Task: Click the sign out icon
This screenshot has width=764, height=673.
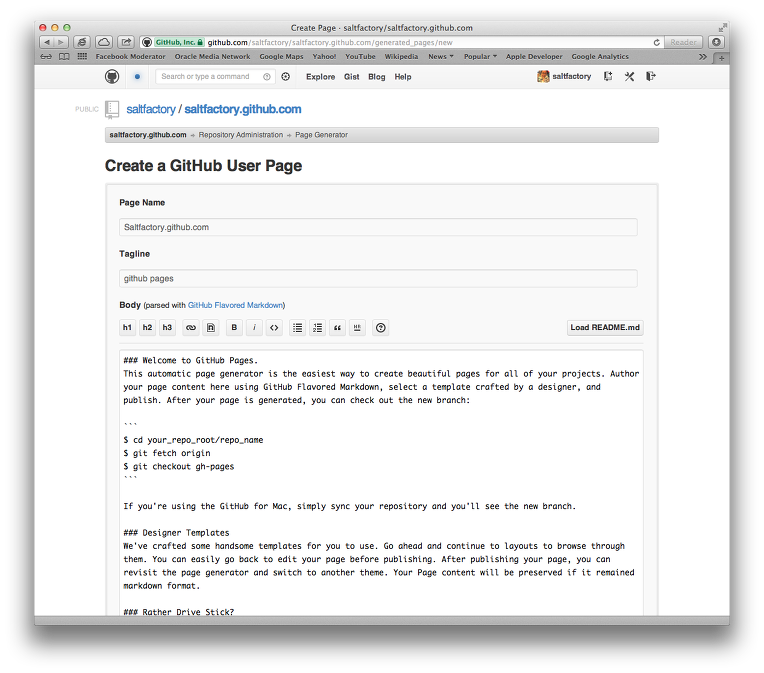Action: click(x=651, y=77)
